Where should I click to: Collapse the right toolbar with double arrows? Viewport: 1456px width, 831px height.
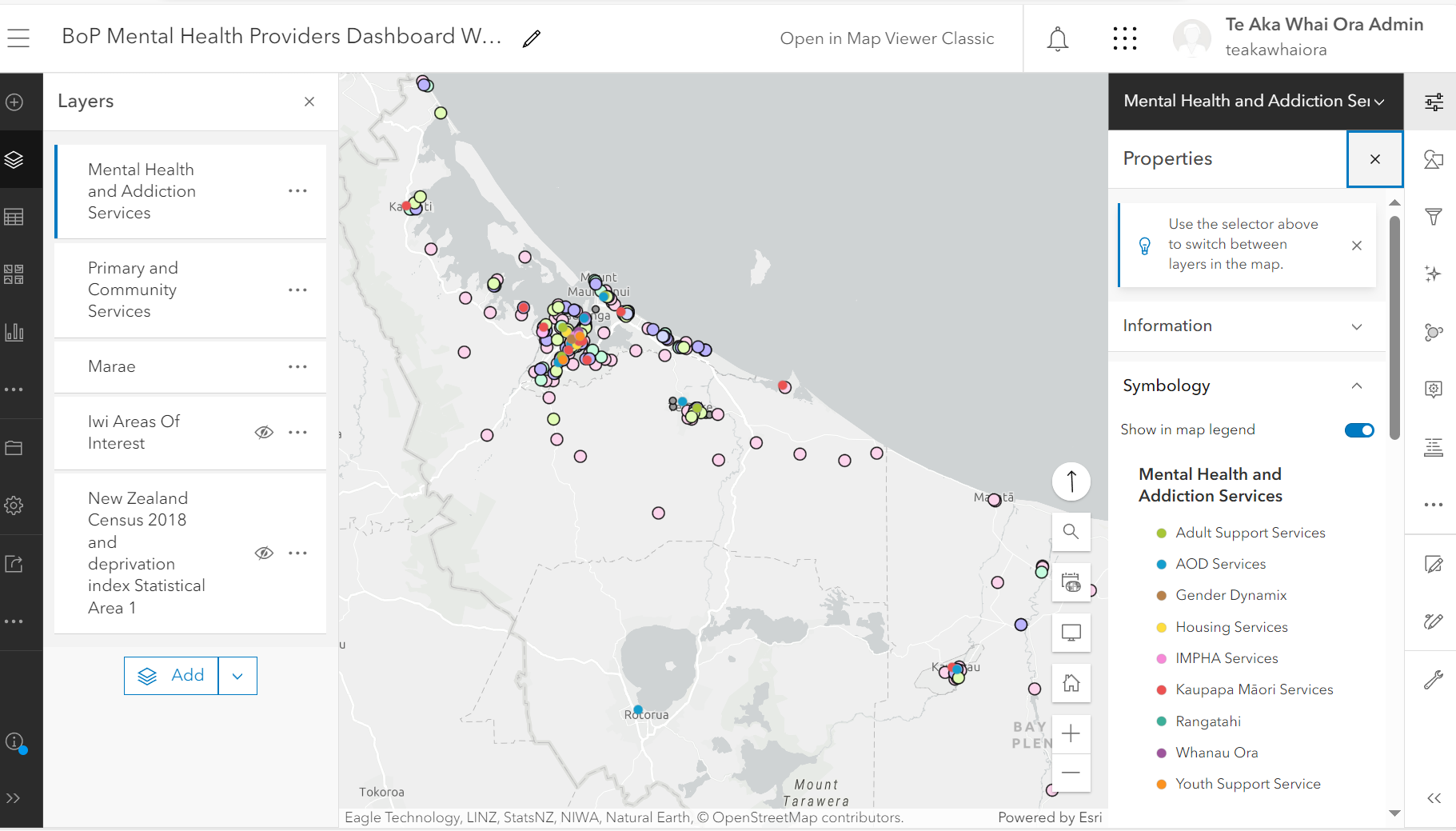point(1434,798)
